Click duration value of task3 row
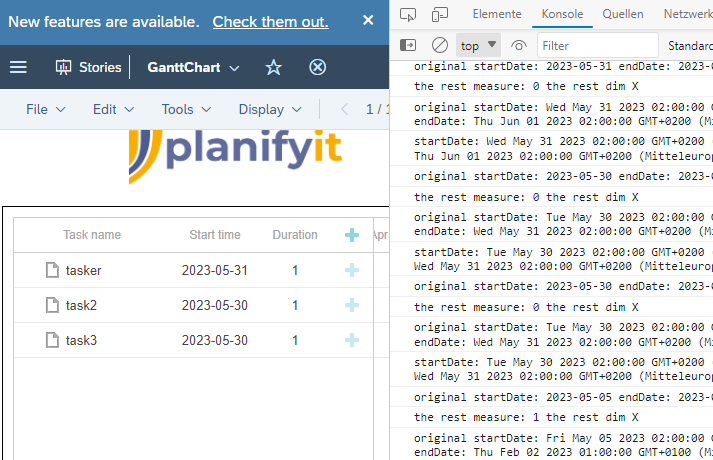This screenshot has width=713, height=460. (295, 340)
